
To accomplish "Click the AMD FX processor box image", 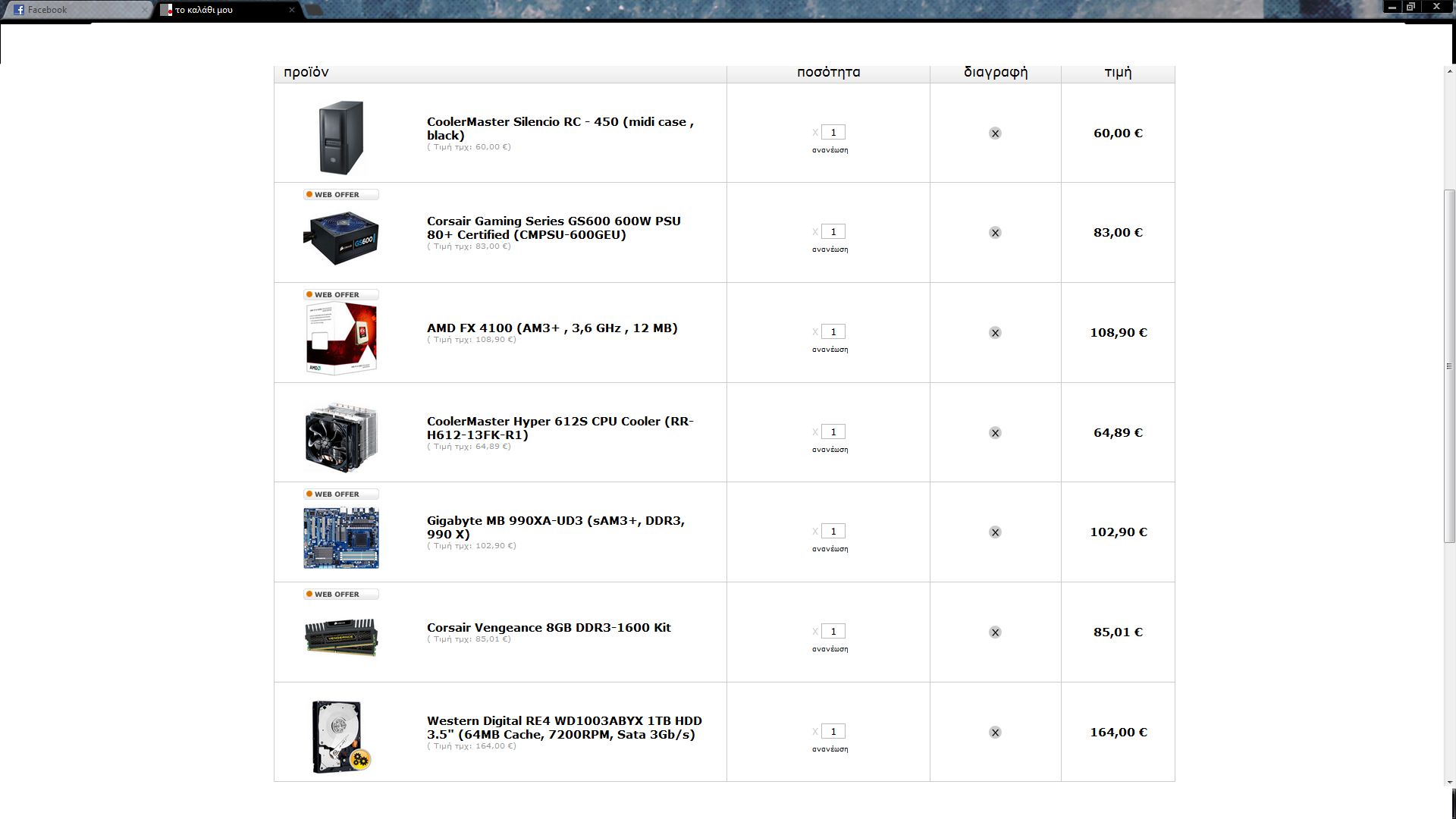I will click(x=341, y=338).
